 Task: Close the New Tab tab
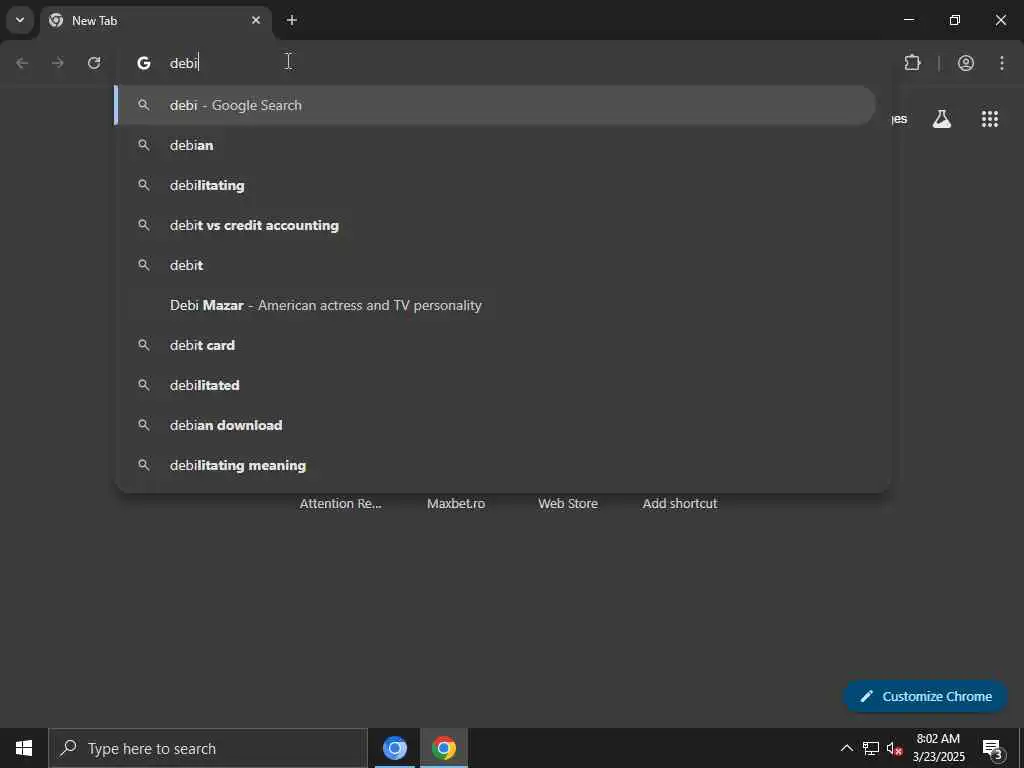coord(256,20)
